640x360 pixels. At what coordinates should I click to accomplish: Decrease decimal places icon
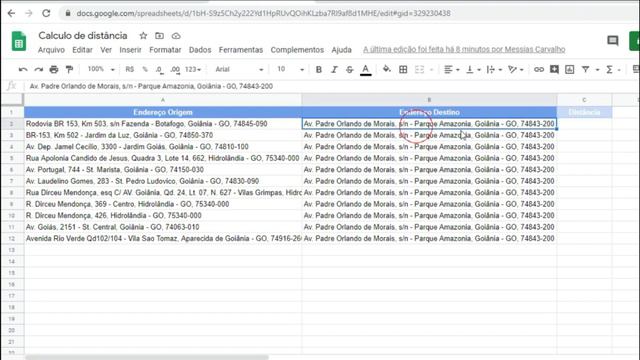pyautogui.click(x=160, y=70)
